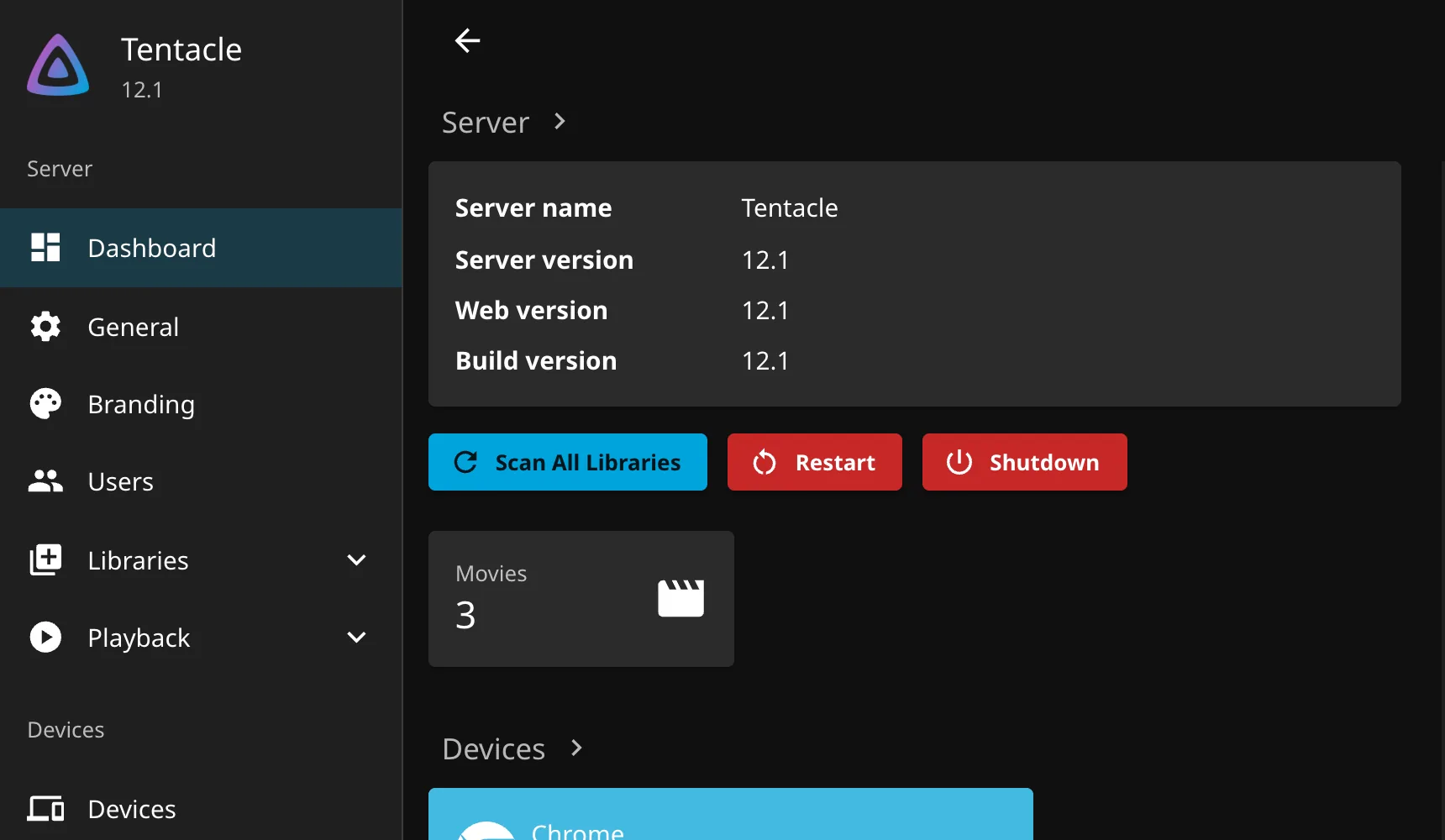Open Devices section via heading chevron

[x=576, y=748]
